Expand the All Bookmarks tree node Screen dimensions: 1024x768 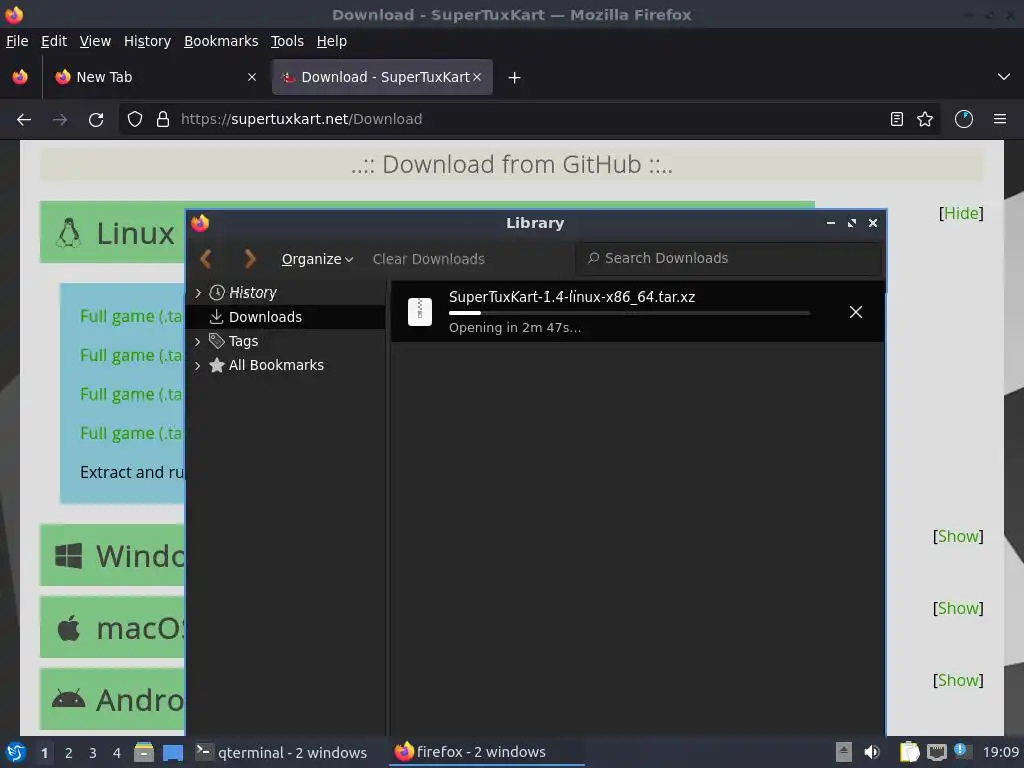click(198, 366)
